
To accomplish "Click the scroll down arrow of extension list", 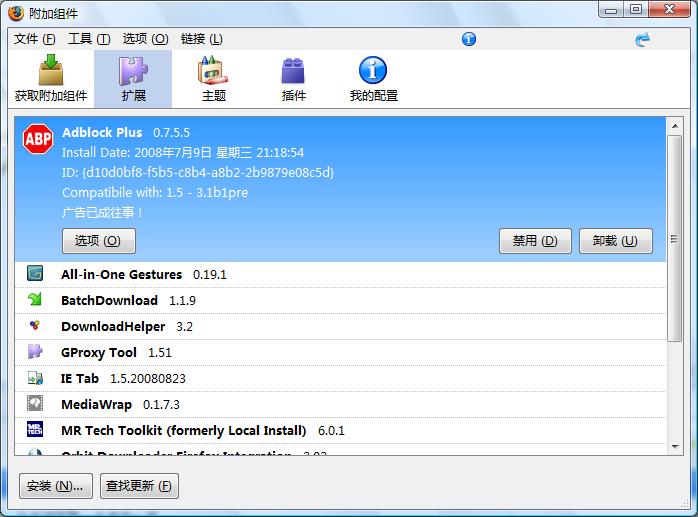I will pyautogui.click(x=675, y=446).
